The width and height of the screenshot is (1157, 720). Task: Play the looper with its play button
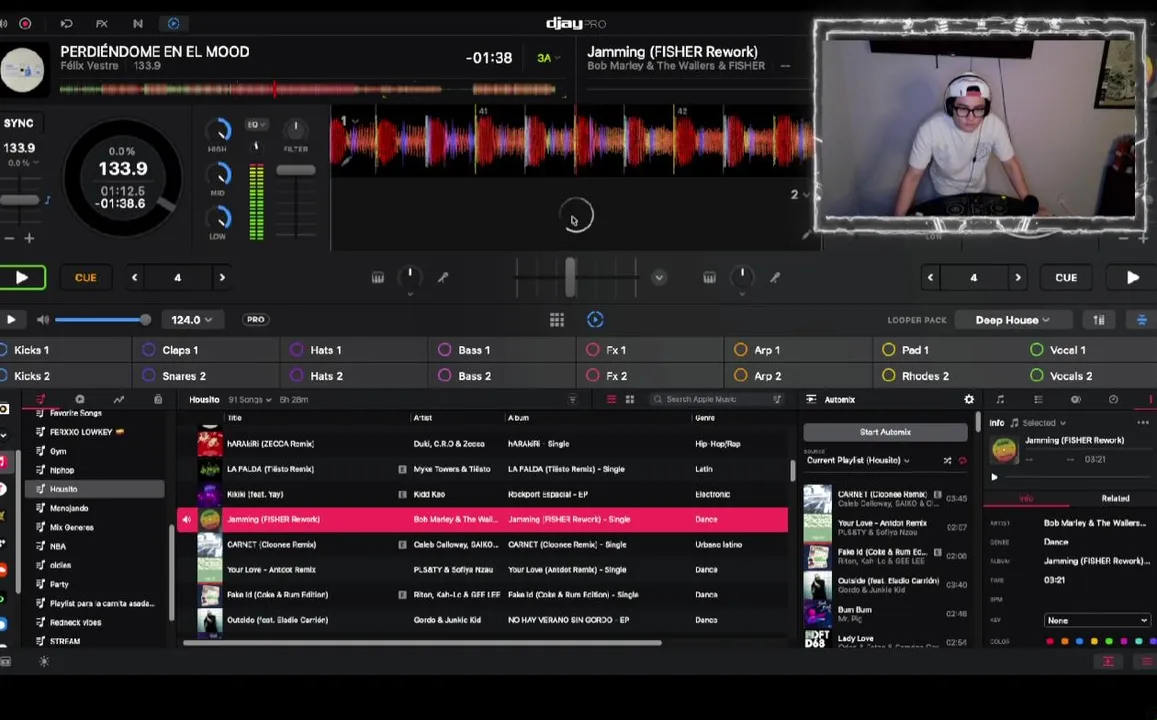click(x=11, y=319)
